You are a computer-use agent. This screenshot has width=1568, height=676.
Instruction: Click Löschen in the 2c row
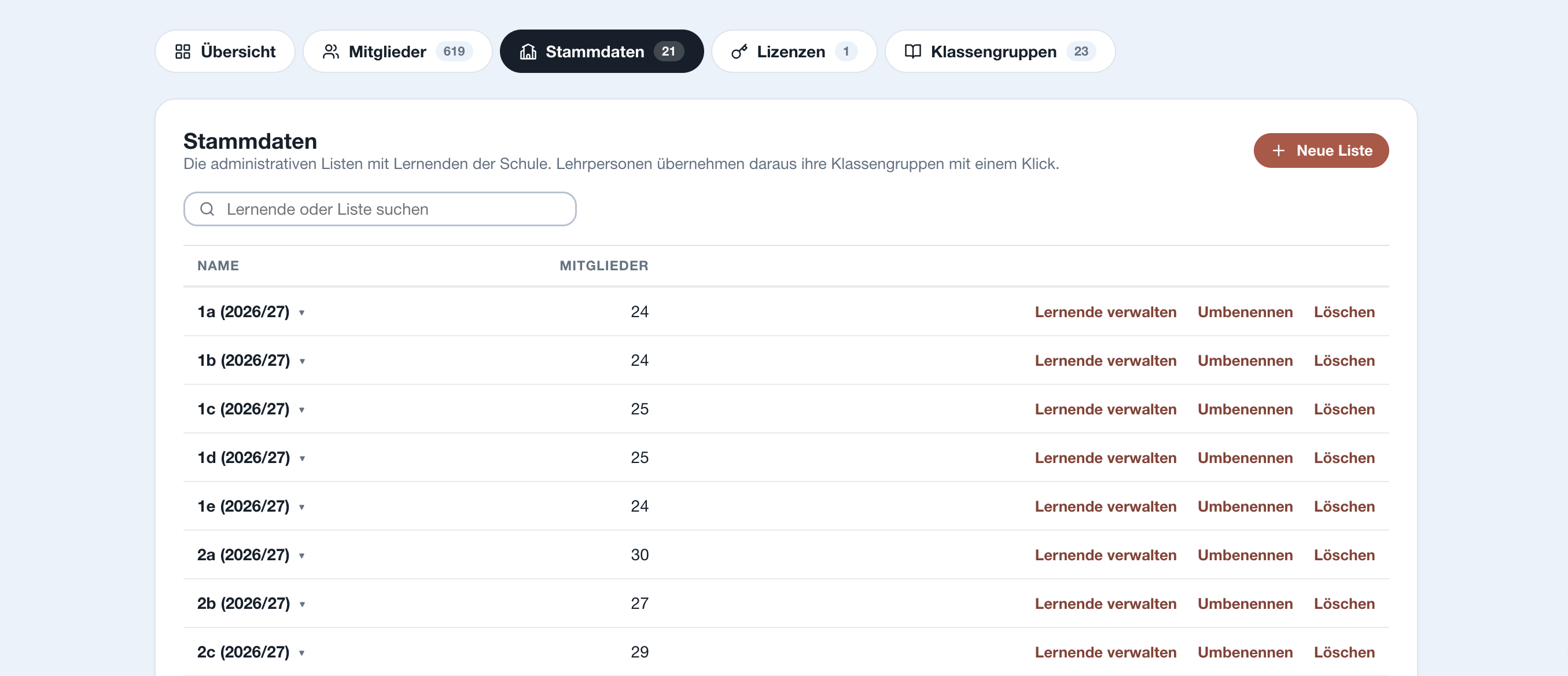coord(1344,653)
